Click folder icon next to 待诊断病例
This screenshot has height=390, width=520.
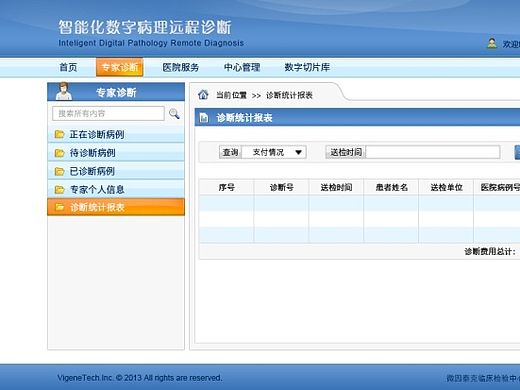coord(59,153)
